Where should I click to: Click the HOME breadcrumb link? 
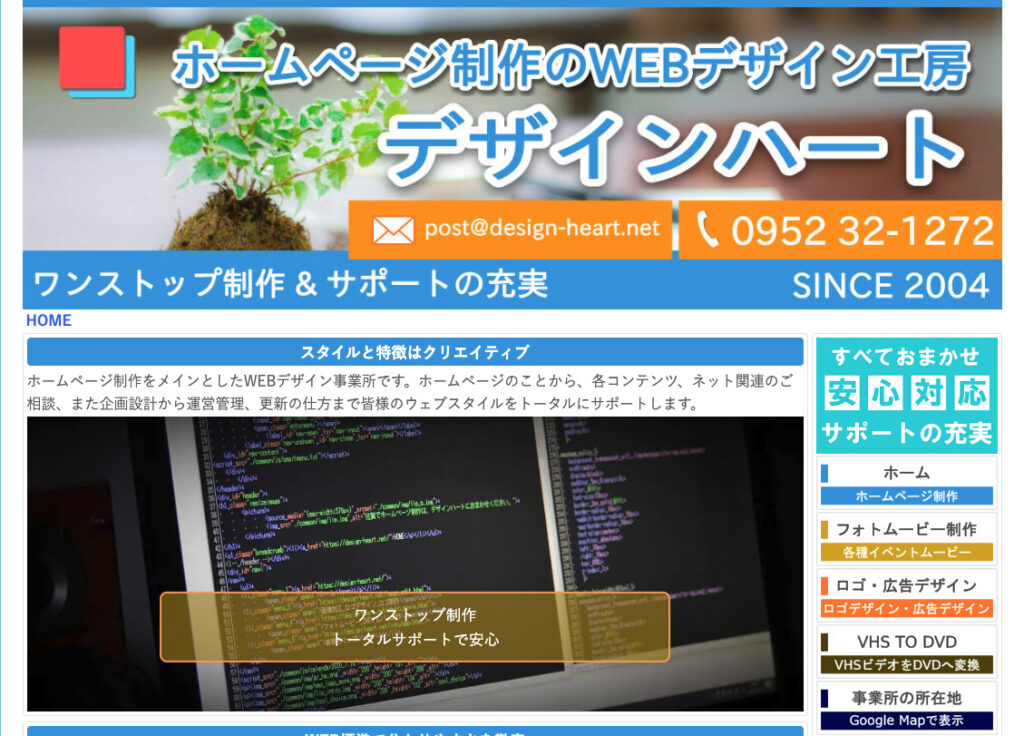coord(49,320)
